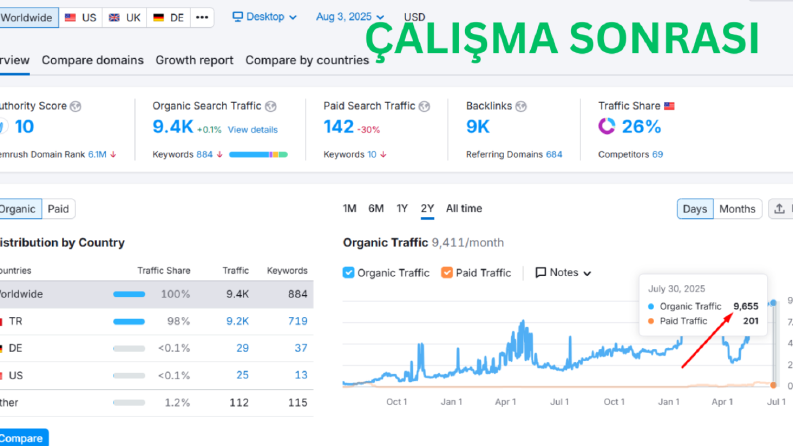Click the US flag next to Traffic Share

[x=669, y=106]
